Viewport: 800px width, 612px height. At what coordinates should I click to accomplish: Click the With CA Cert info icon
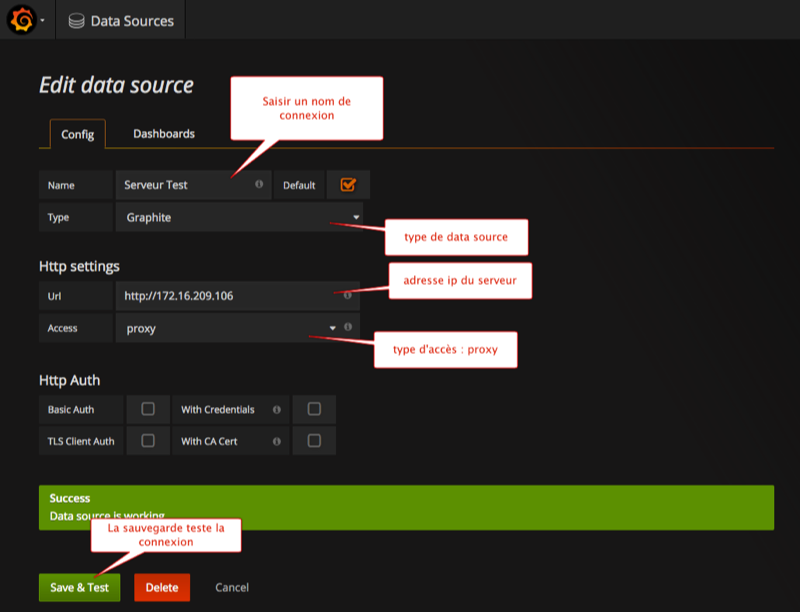click(x=274, y=441)
